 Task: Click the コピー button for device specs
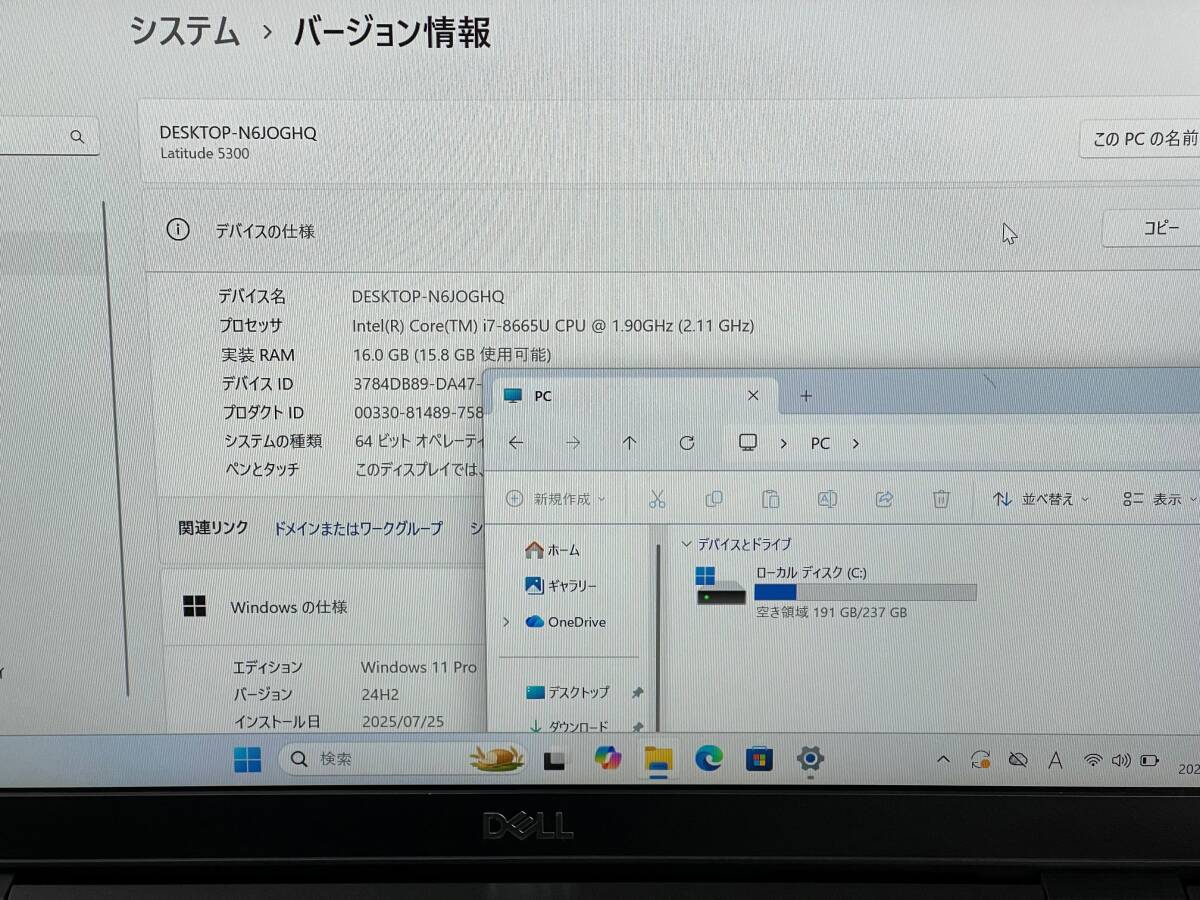1160,228
